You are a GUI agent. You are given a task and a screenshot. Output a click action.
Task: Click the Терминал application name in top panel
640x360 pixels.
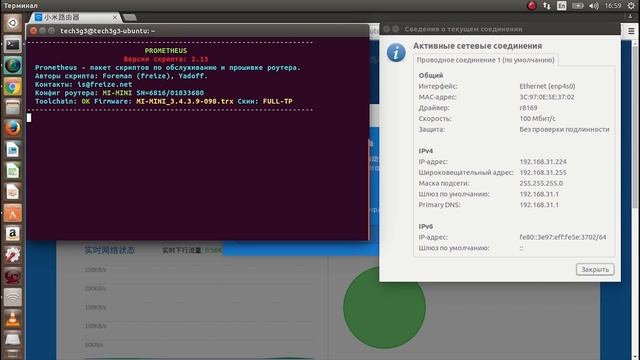point(20,6)
